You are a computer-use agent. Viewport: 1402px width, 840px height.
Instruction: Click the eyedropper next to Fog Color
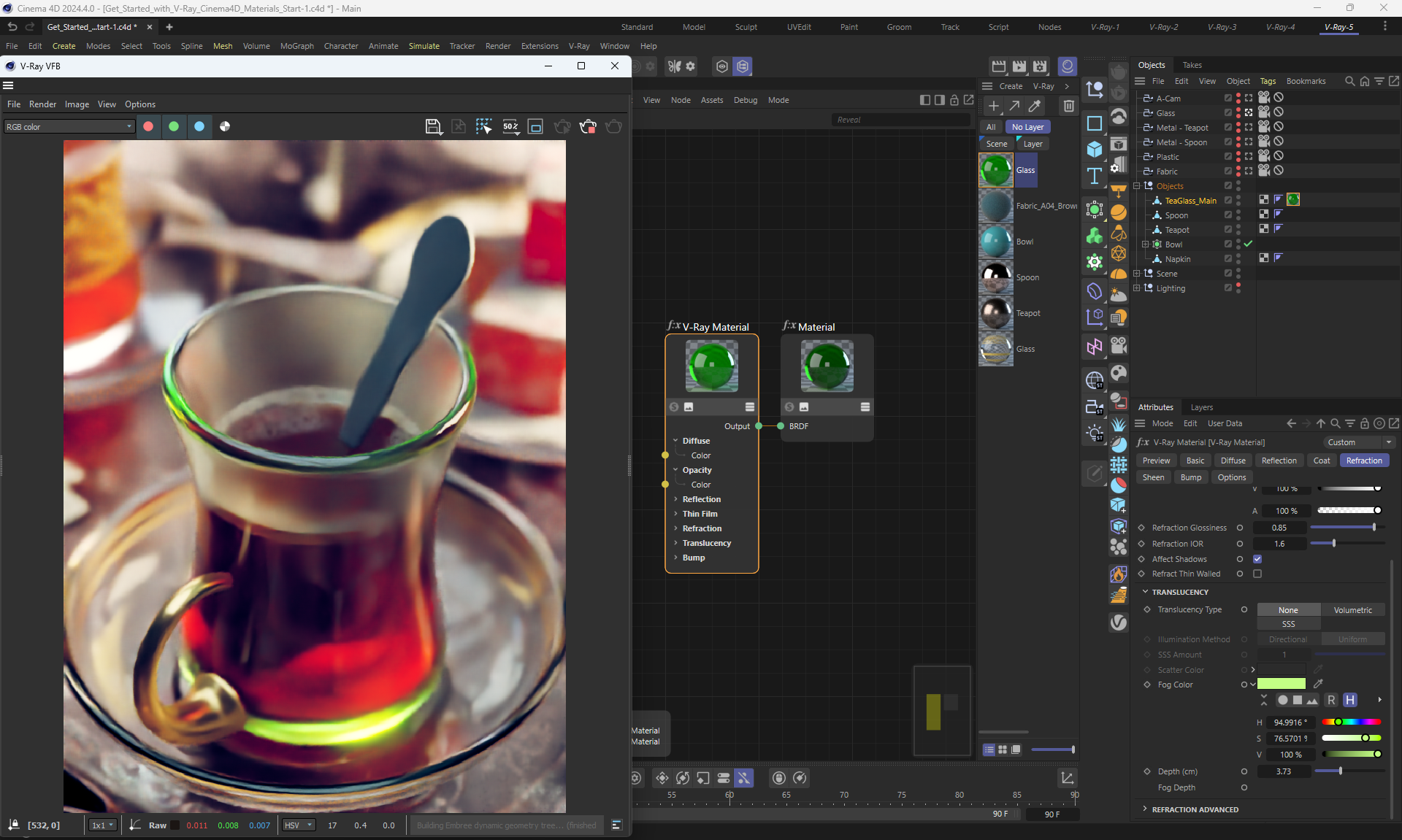point(1318,684)
